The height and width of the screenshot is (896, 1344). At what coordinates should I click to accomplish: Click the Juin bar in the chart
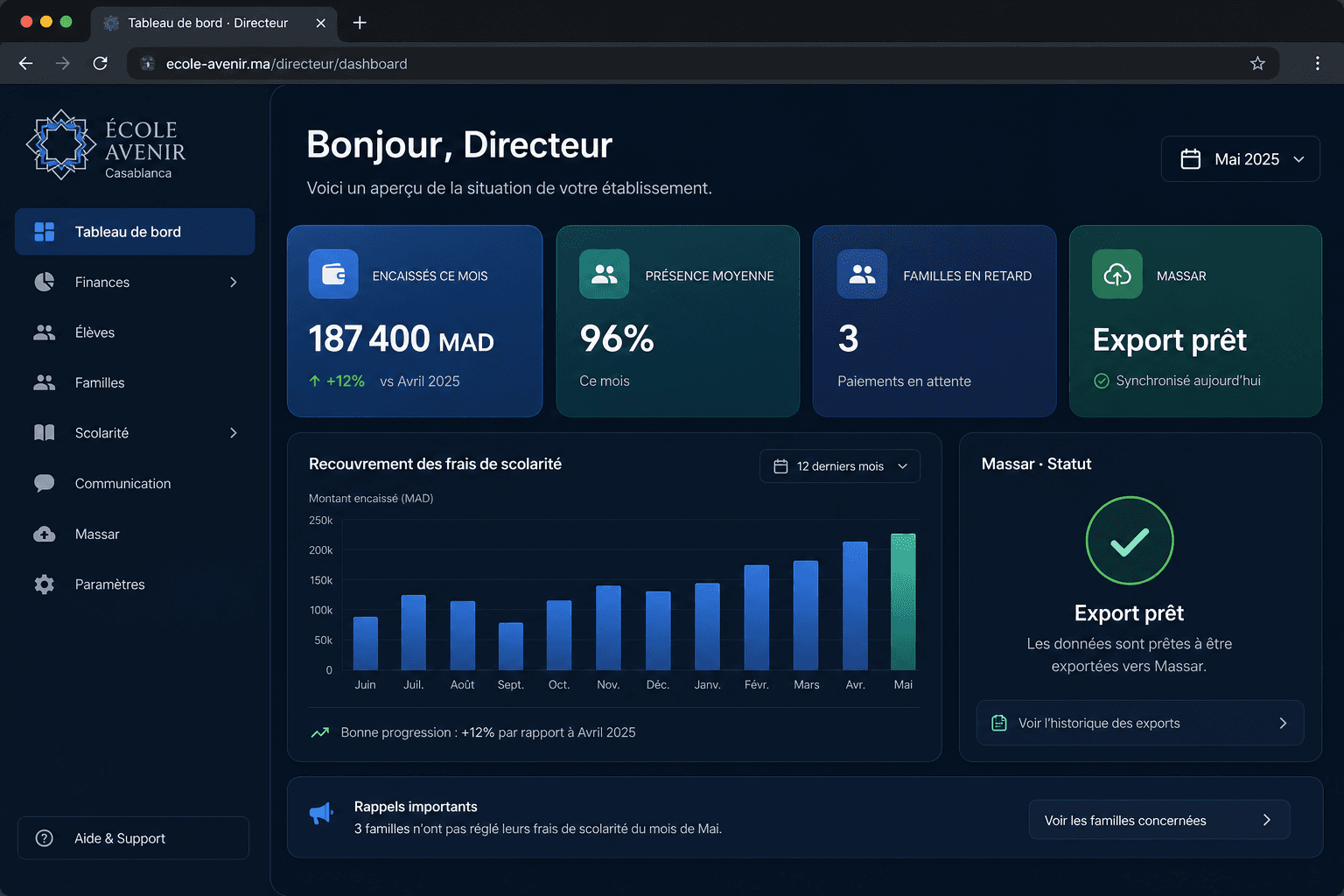click(366, 643)
